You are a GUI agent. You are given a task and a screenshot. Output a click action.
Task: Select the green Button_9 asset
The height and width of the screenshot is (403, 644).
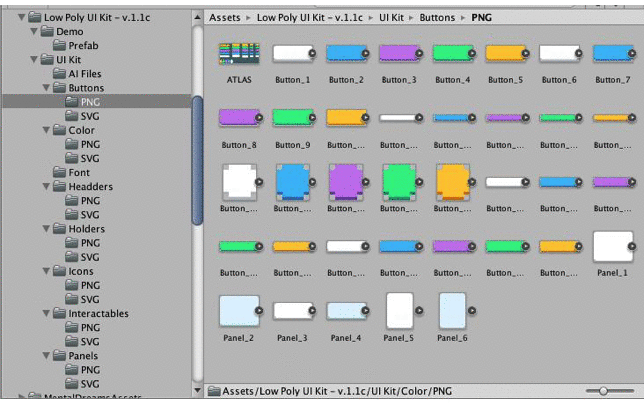[x=292, y=117]
